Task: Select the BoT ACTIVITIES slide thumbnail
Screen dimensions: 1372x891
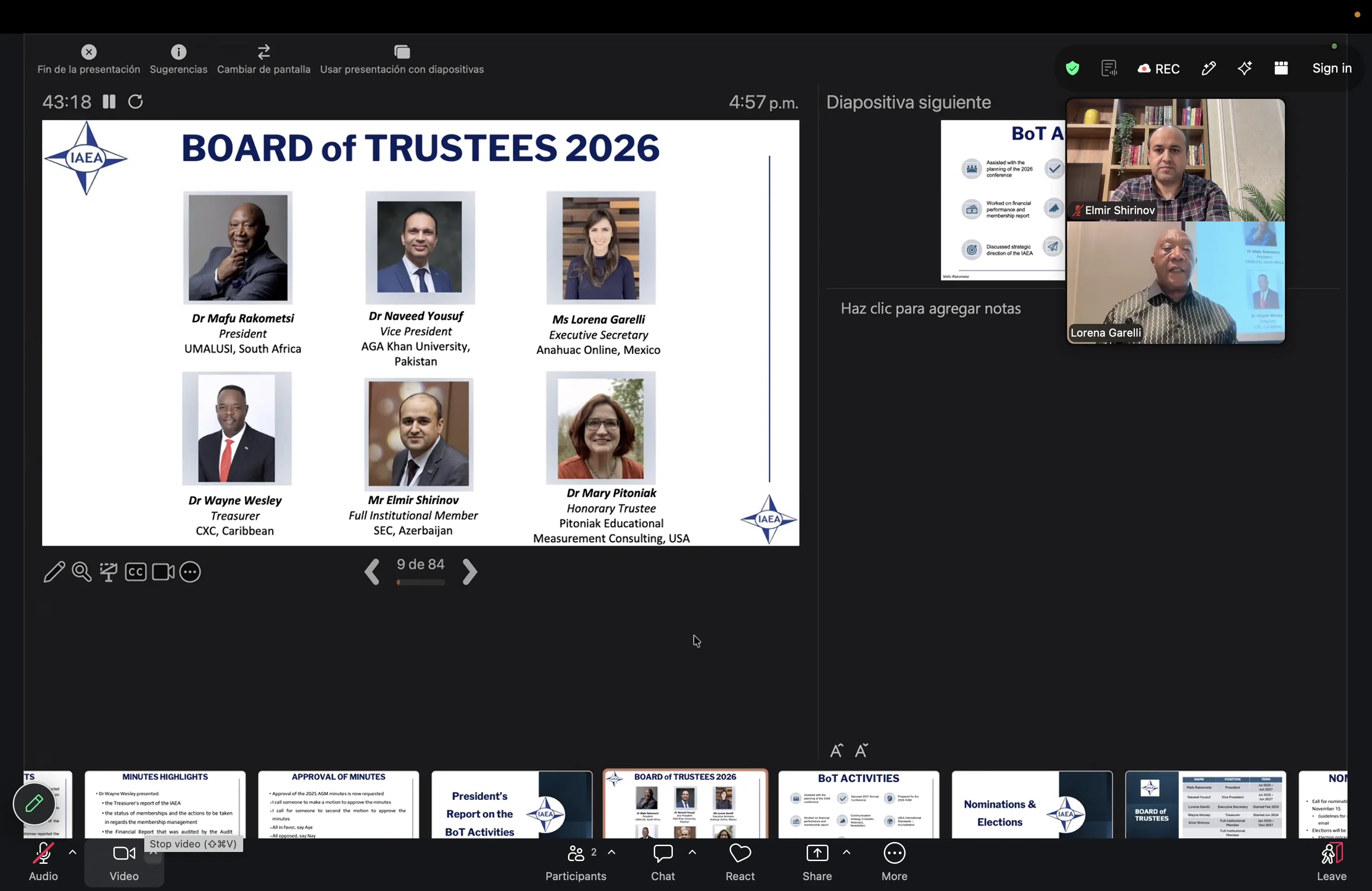Action: pos(858,804)
